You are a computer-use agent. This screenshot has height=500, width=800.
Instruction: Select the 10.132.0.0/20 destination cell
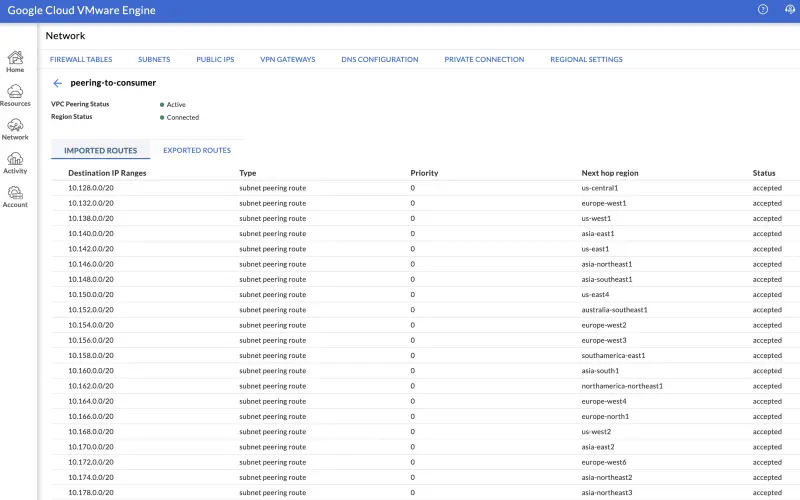(x=91, y=203)
